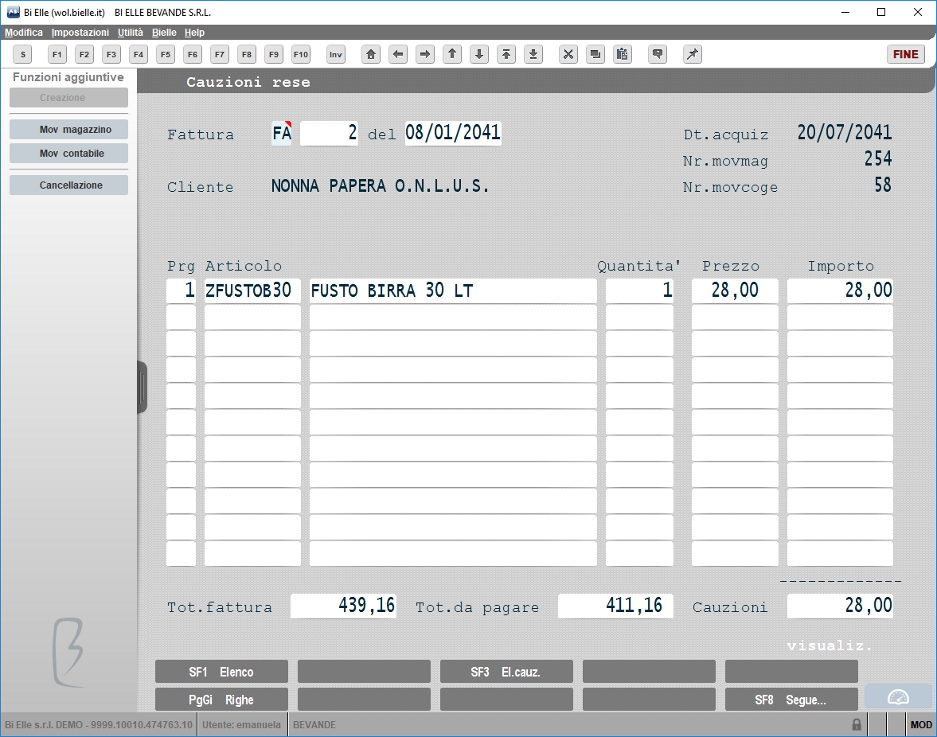The image size is (937, 737).
Task: Click the speech bubble comment icon
Action: [x=657, y=54]
